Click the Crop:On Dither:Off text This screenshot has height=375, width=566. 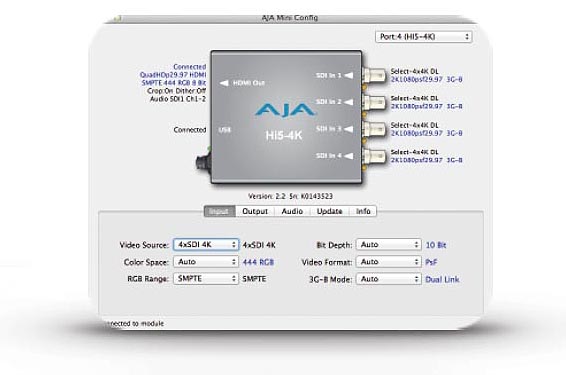tap(177, 91)
